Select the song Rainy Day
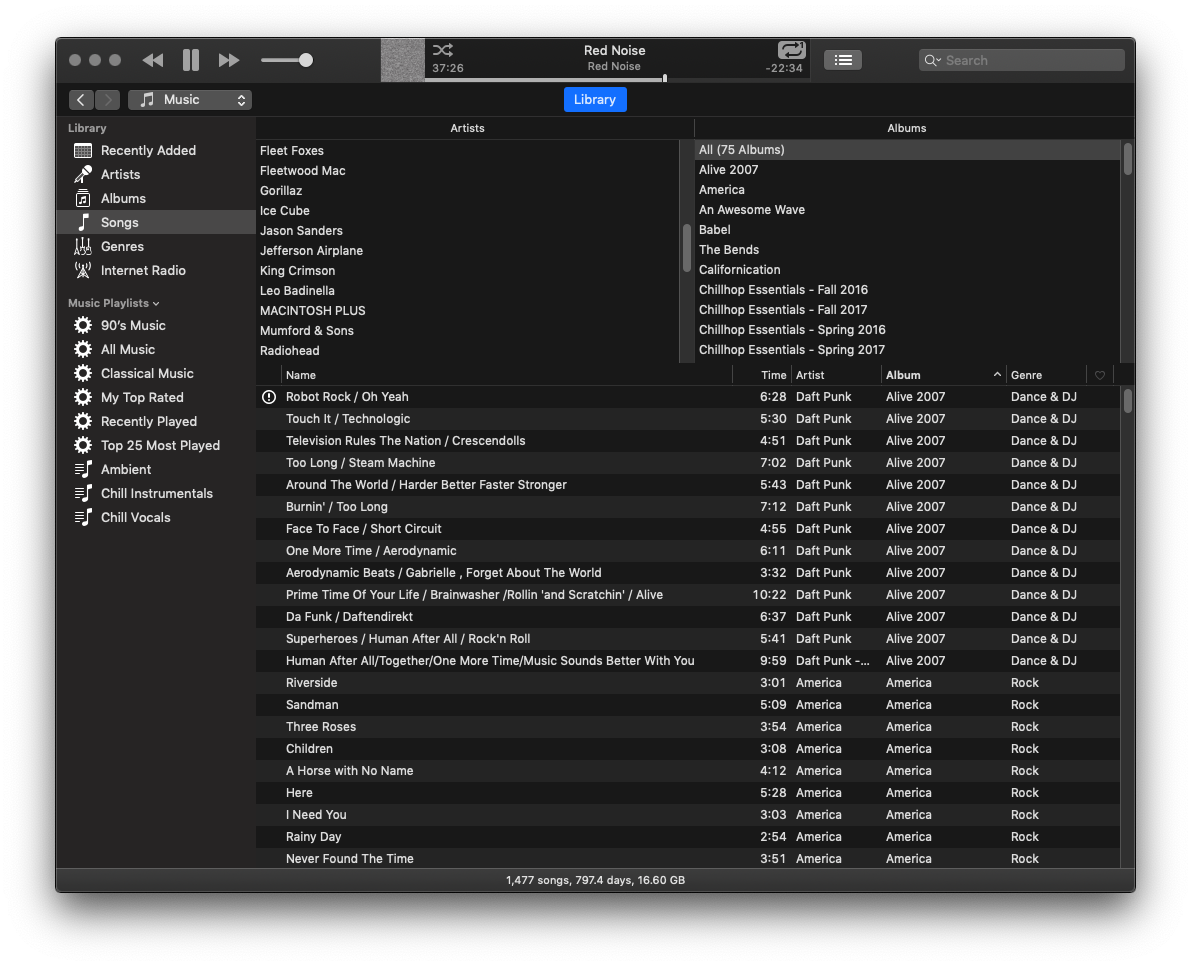1191x966 pixels. click(687, 837)
